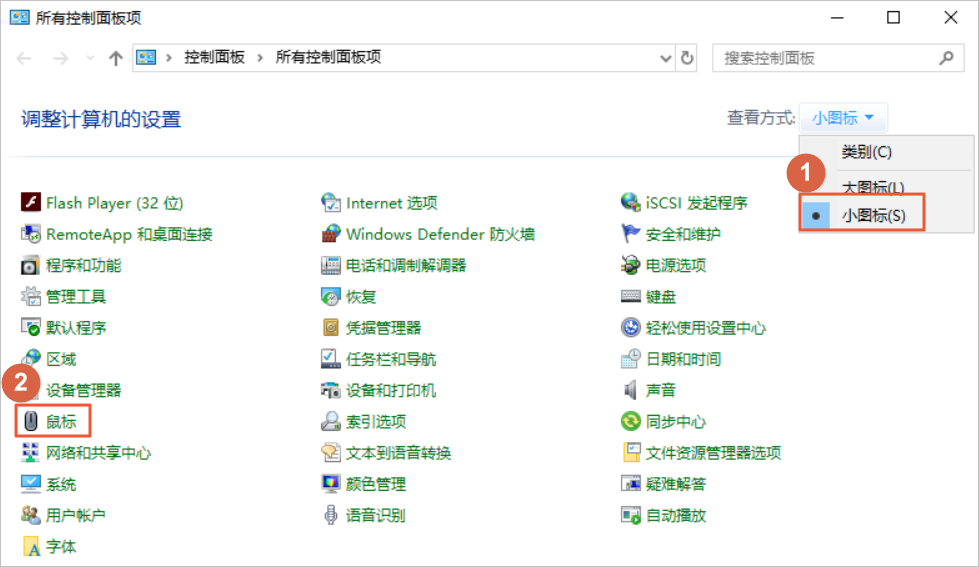
Task: Open the 设备和打印机 icon
Action: tap(331, 390)
